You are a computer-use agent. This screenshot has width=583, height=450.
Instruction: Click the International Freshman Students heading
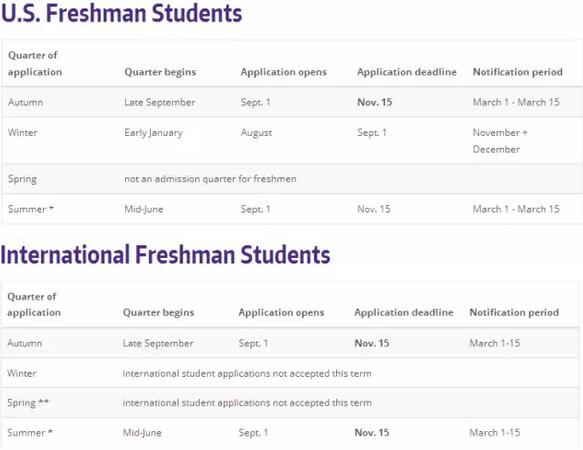click(165, 255)
